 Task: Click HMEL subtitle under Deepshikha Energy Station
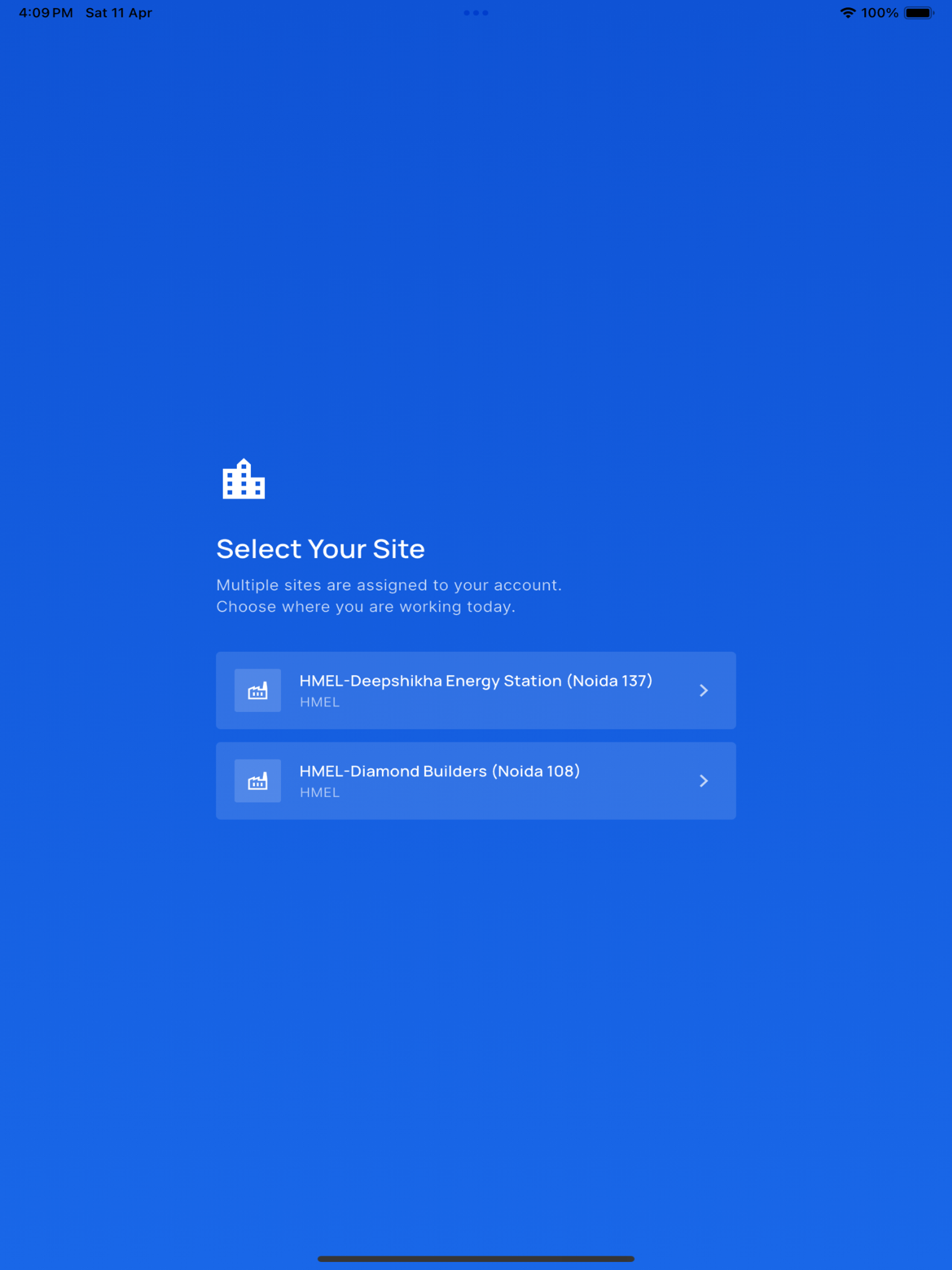[320, 702]
